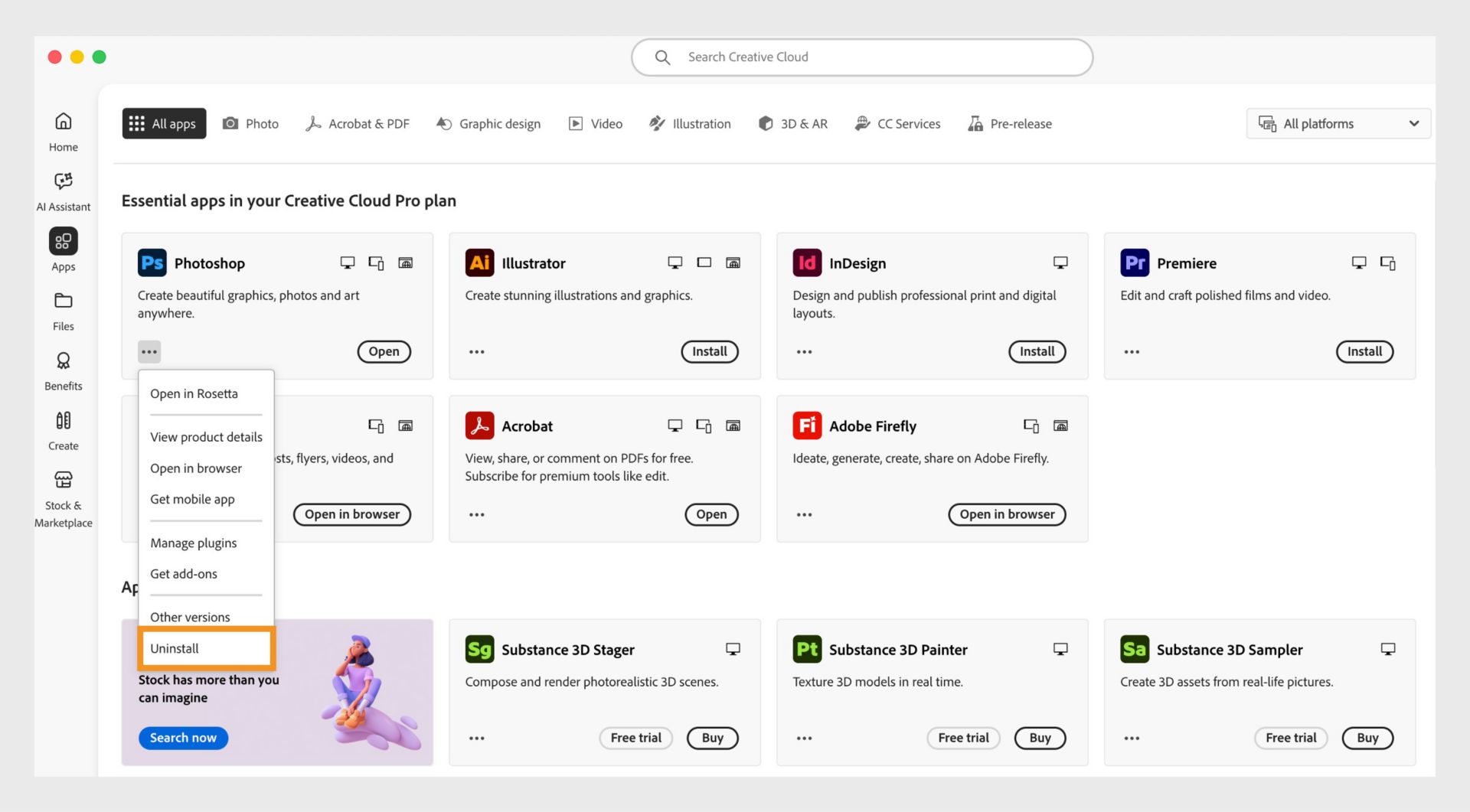Open Photoshop with the Open button

[384, 352]
